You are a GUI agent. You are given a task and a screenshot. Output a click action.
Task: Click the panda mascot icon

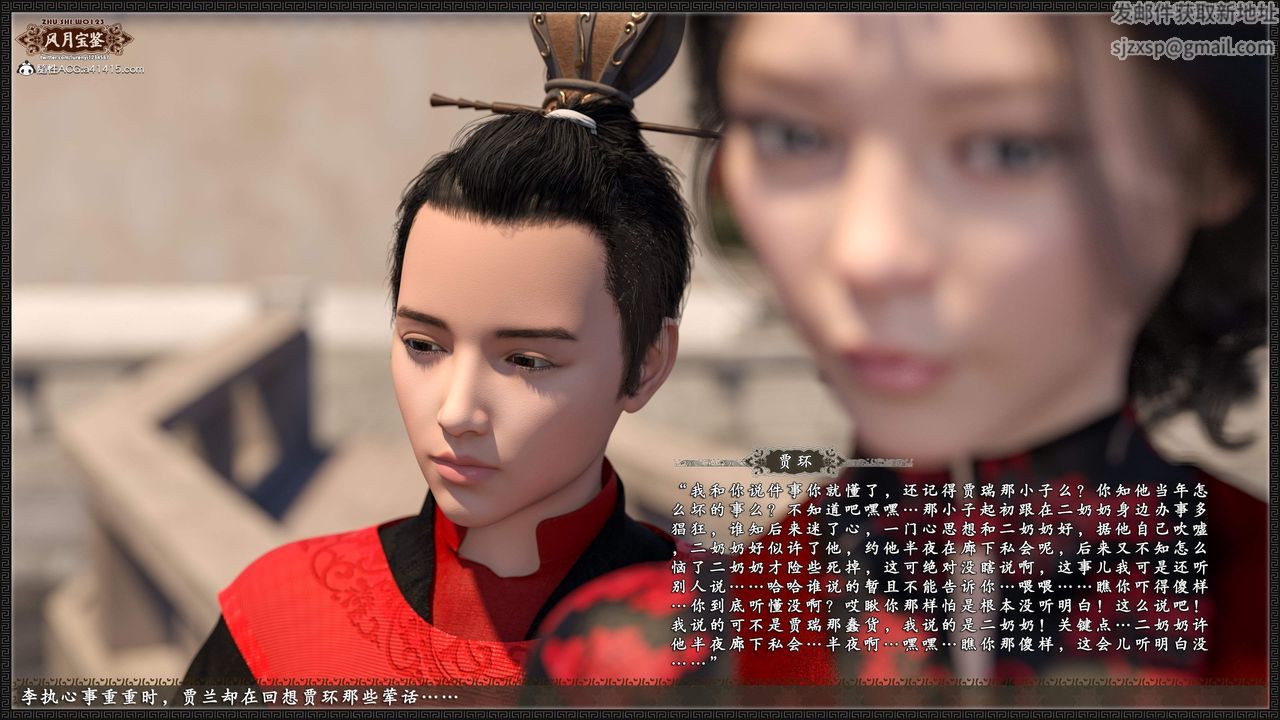click(x=26, y=68)
